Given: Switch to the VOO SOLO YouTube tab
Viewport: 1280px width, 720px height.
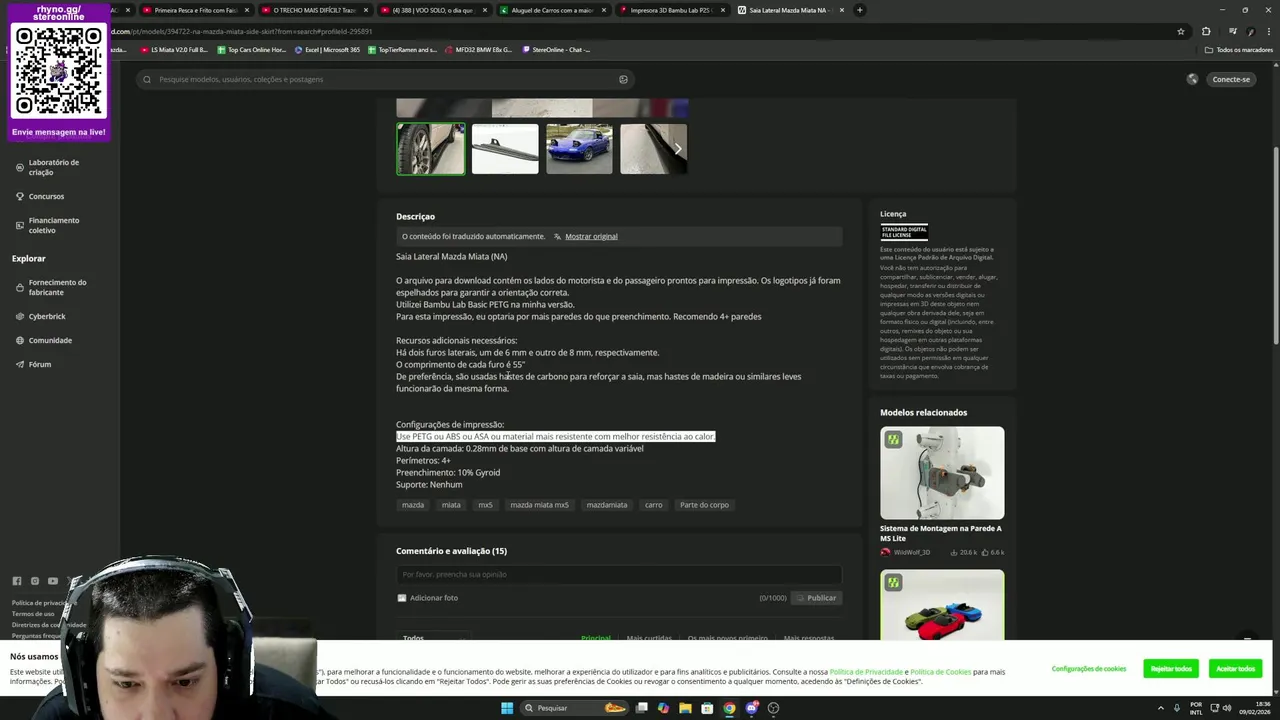Looking at the screenshot, I should [x=433, y=10].
